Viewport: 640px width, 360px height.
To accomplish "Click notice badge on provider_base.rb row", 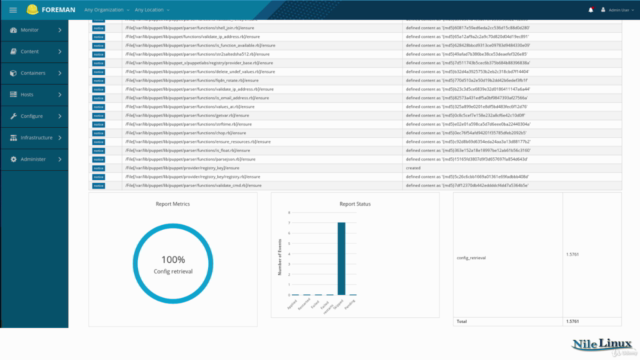I will (x=98, y=63).
